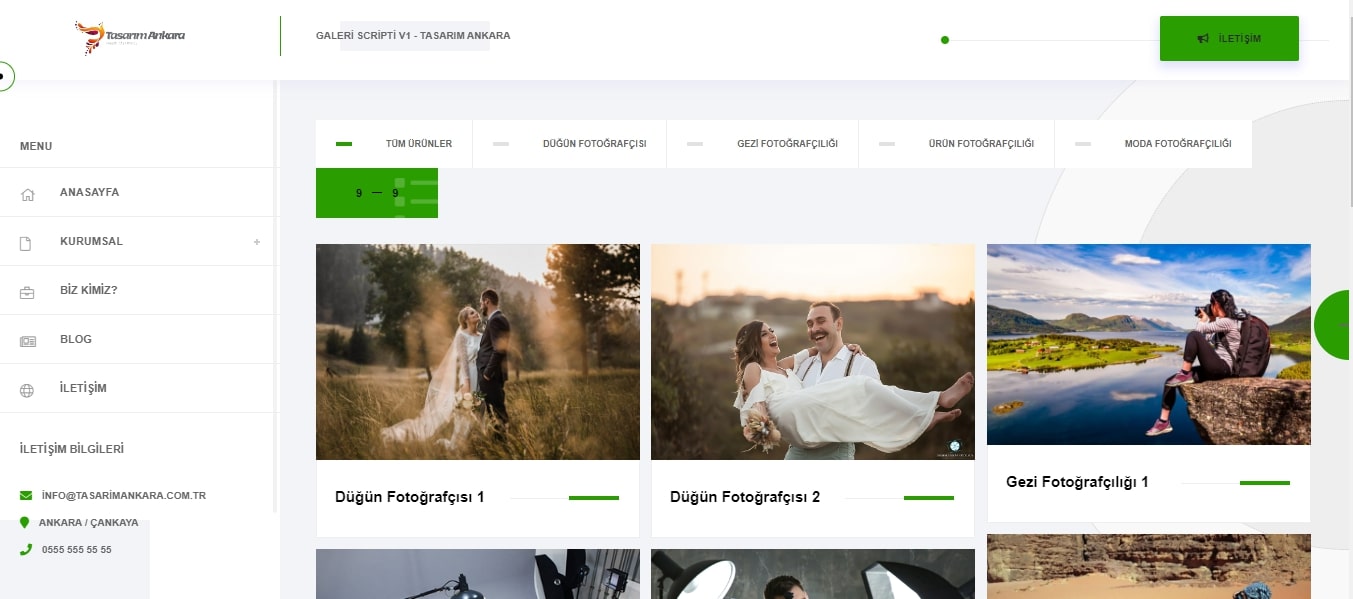The height and width of the screenshot is (599, 1353).
Task: Click the green dot on header progress line
Action: click(x=945, y=40)
